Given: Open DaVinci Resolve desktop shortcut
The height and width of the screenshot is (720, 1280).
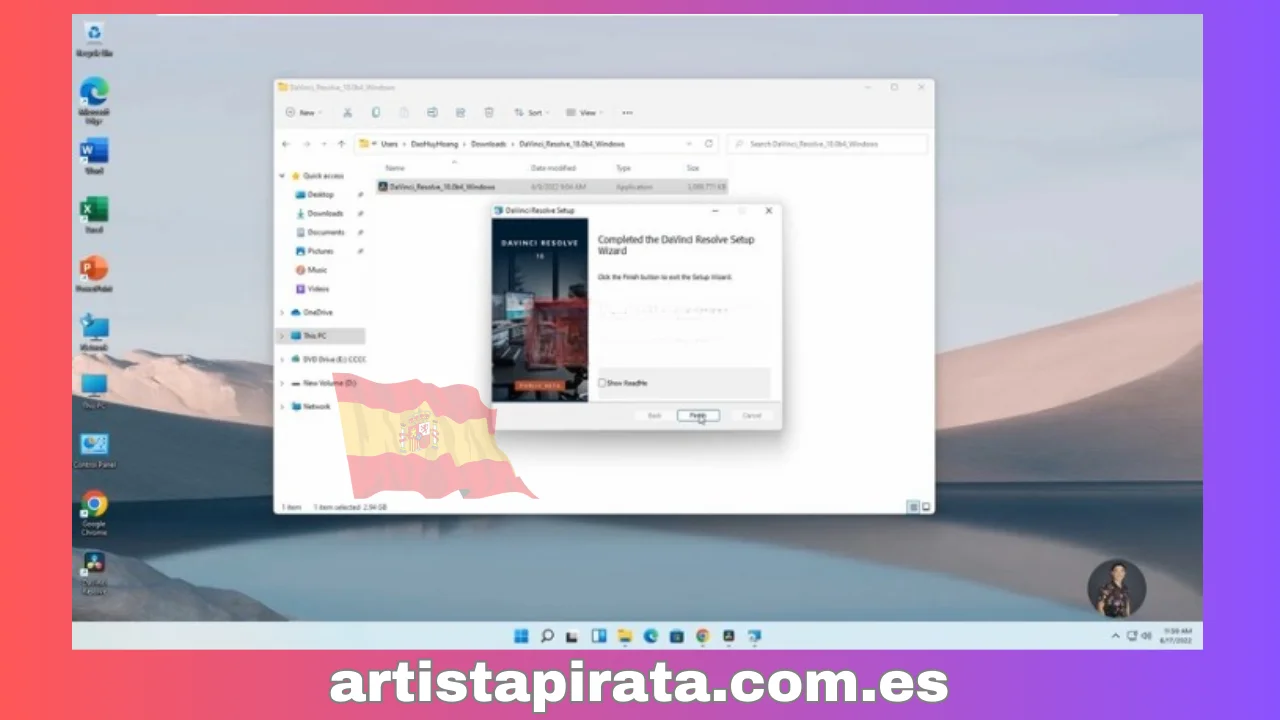Looking at the screenshot, I should pyautogui.click(x=94, y=572).
